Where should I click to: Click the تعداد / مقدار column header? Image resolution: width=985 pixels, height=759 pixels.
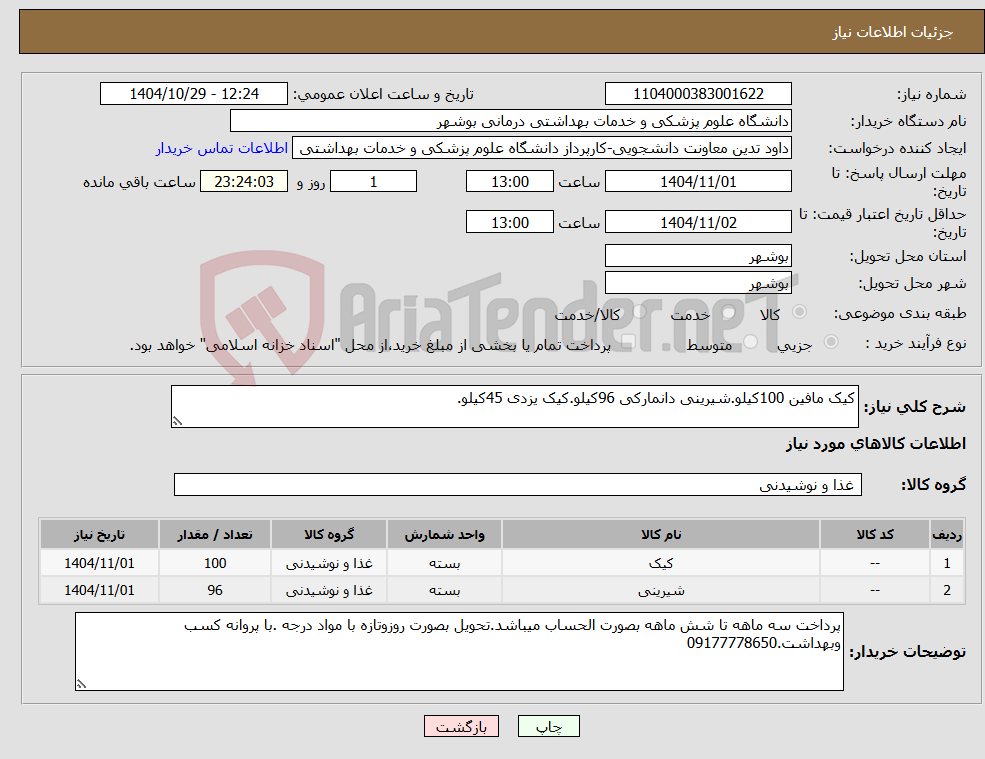click(215, 534)
